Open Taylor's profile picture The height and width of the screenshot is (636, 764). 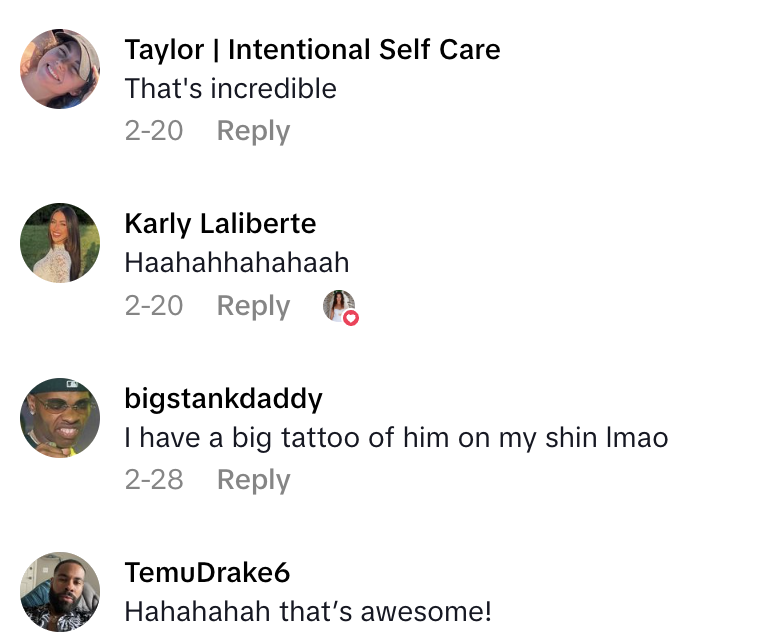click(60, 69)
